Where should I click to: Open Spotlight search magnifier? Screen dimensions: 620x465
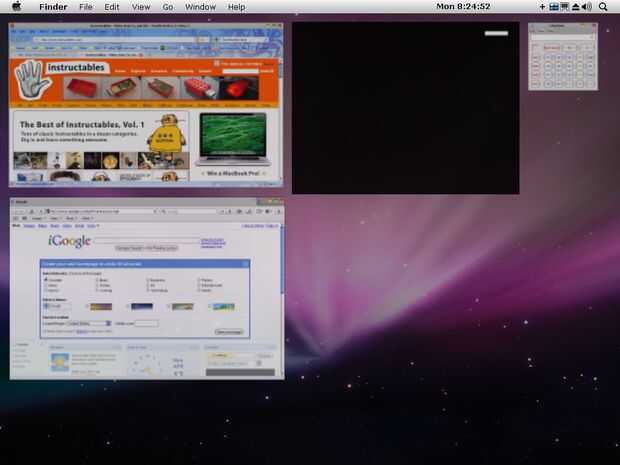coord(603,7)
